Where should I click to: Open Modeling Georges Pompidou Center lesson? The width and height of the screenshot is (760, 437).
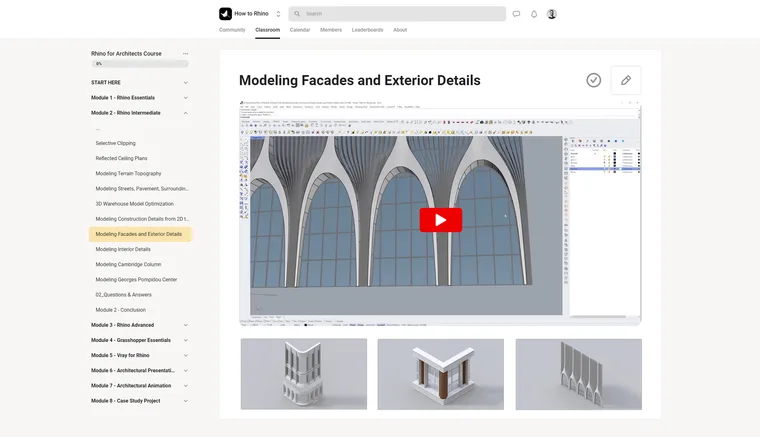tap(136, 280)
